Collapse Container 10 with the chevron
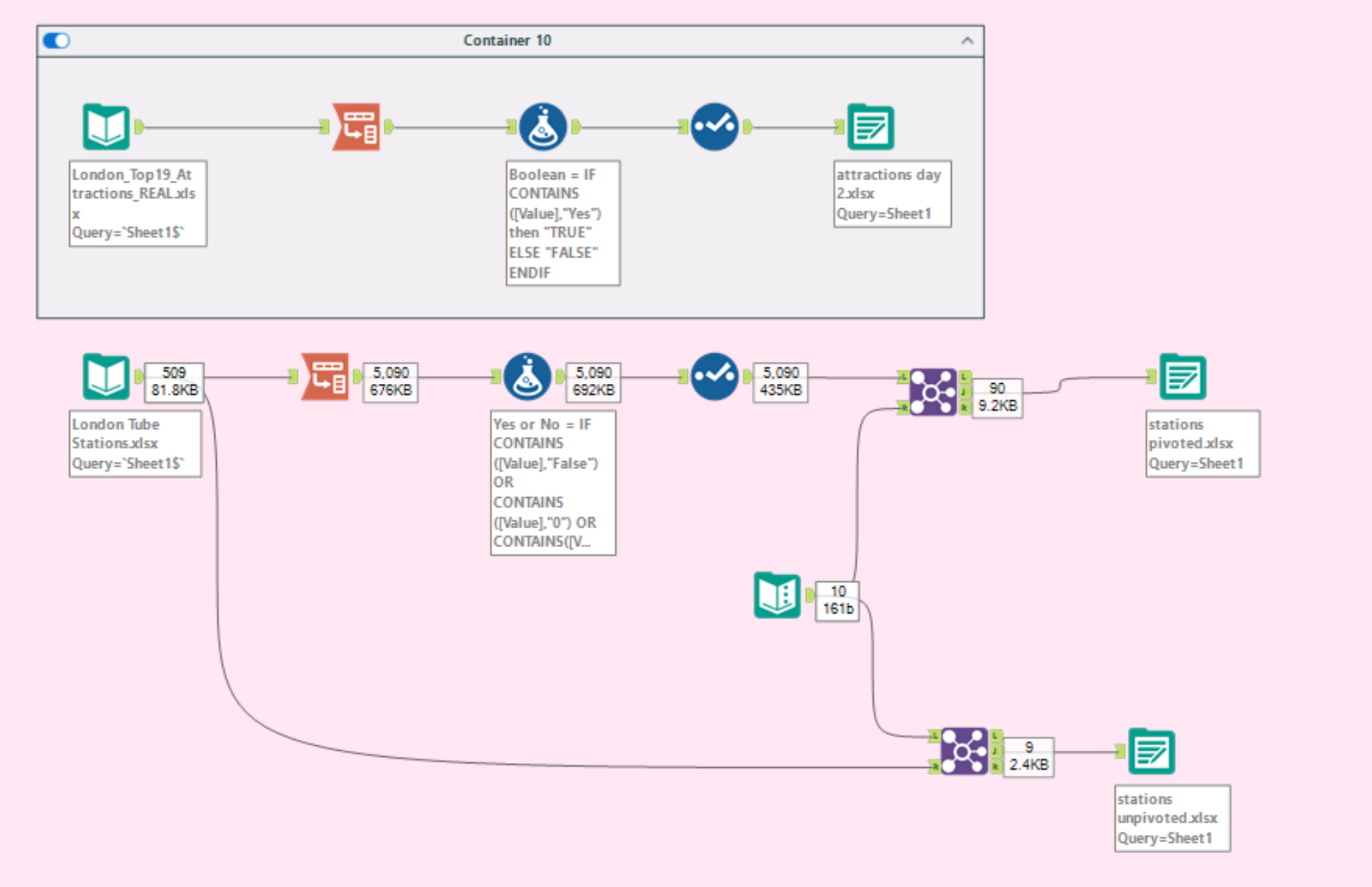The width and height of the screenshot is (1372, 887). point(967,41)
